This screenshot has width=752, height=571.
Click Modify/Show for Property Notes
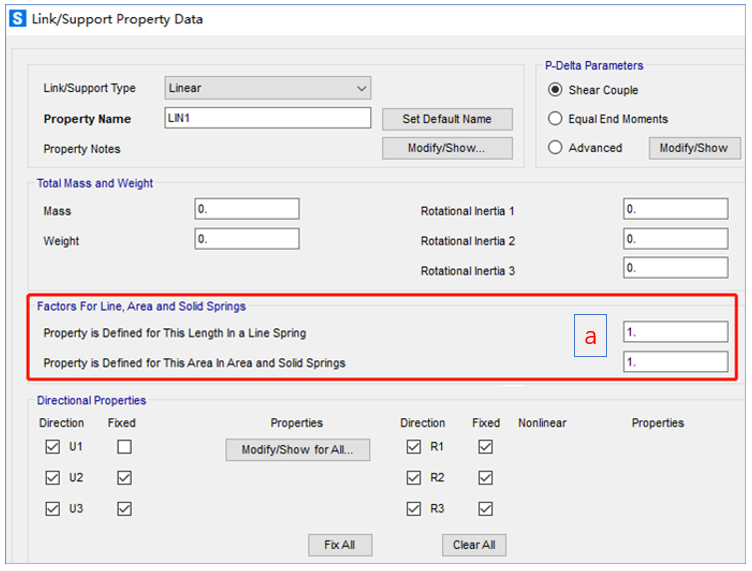point(446,148)
